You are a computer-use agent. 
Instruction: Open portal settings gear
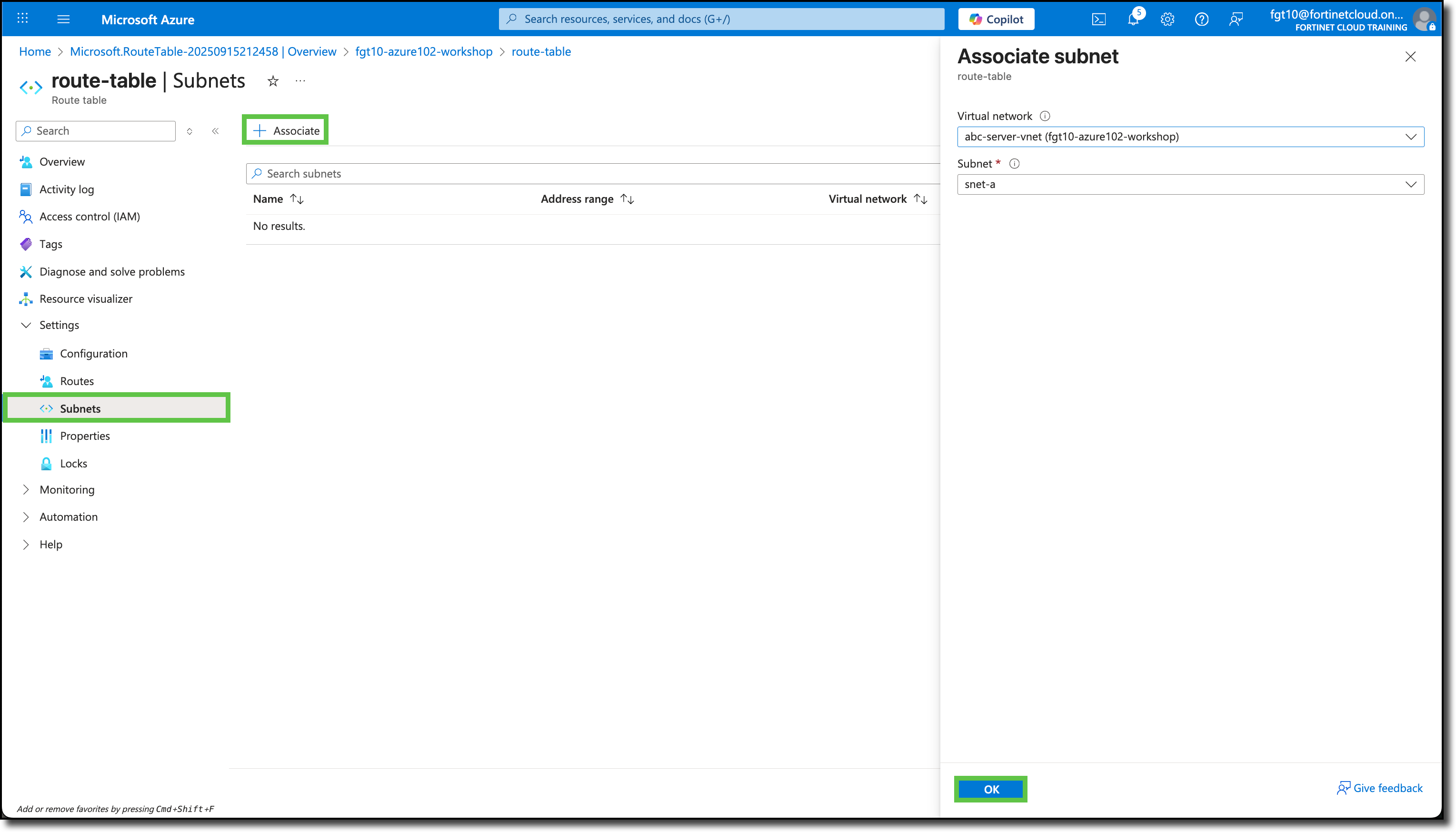(1167, 19)
